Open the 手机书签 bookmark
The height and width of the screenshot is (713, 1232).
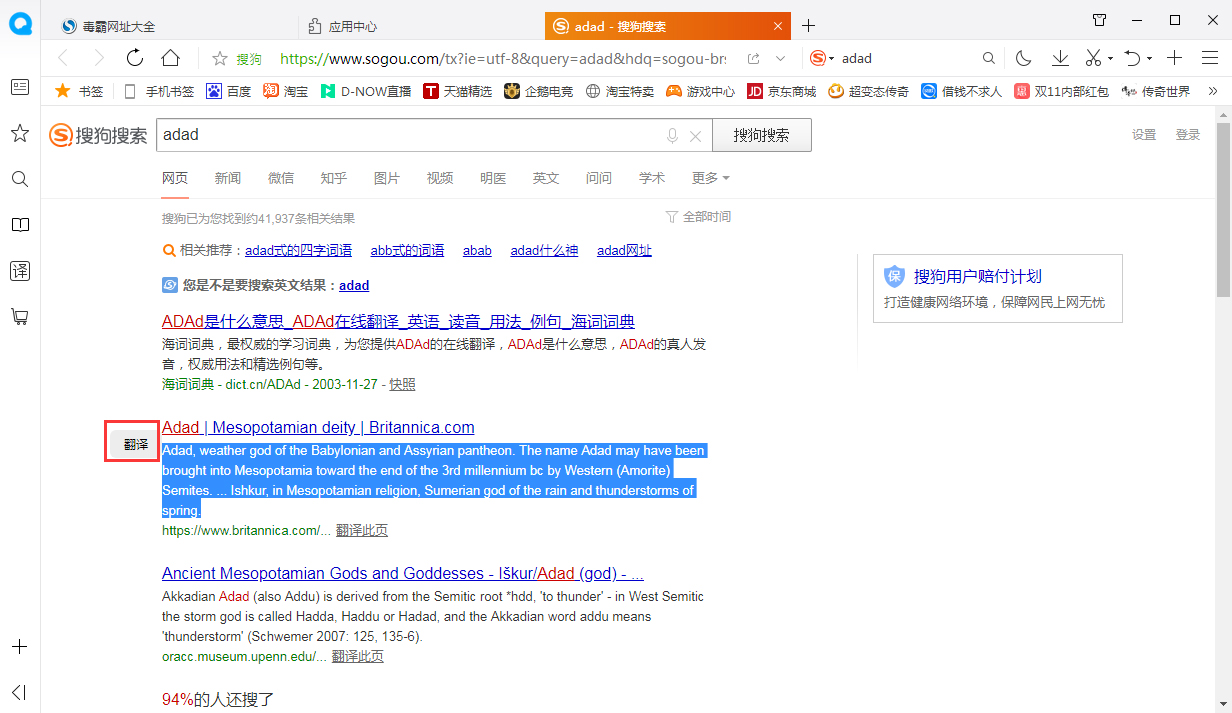coord(159,91)
